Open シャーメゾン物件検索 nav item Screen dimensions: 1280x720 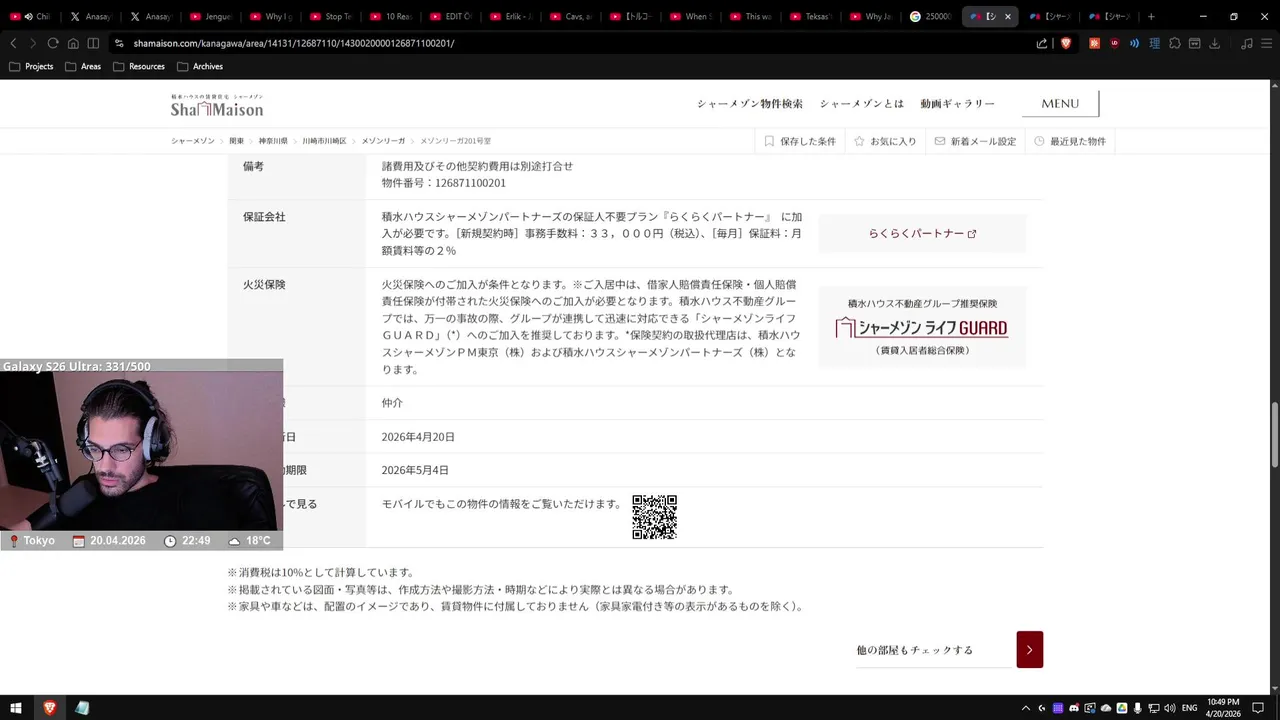[x=750, y=104]
